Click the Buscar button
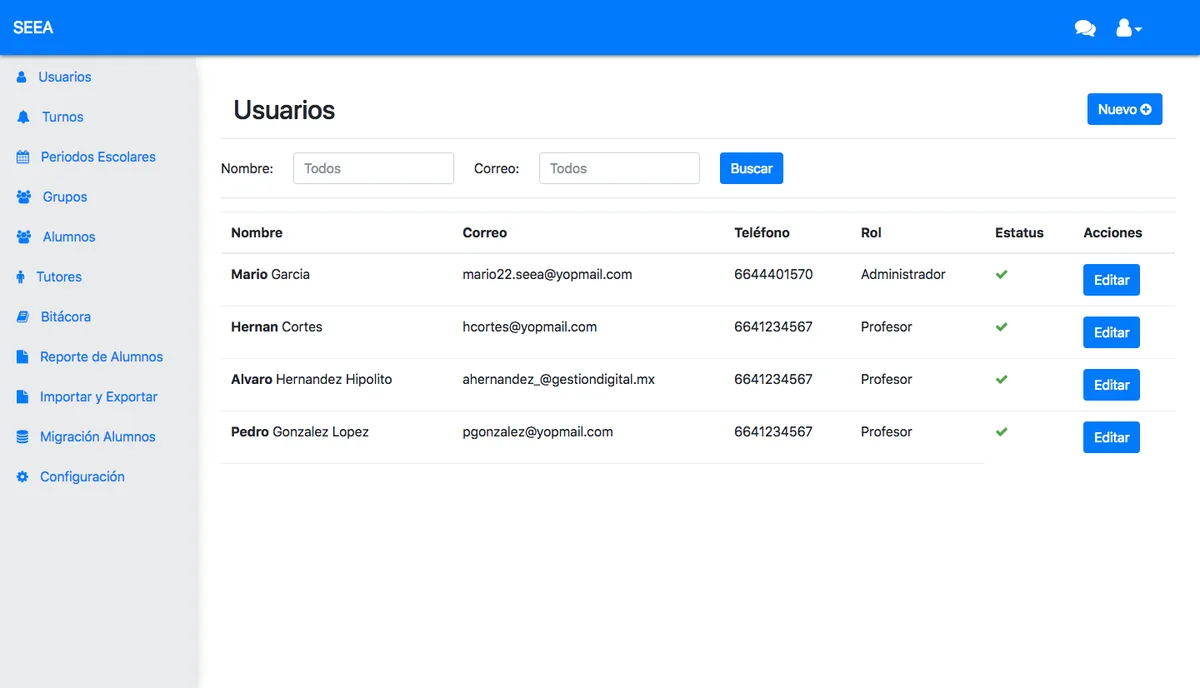 pos(751,168)
